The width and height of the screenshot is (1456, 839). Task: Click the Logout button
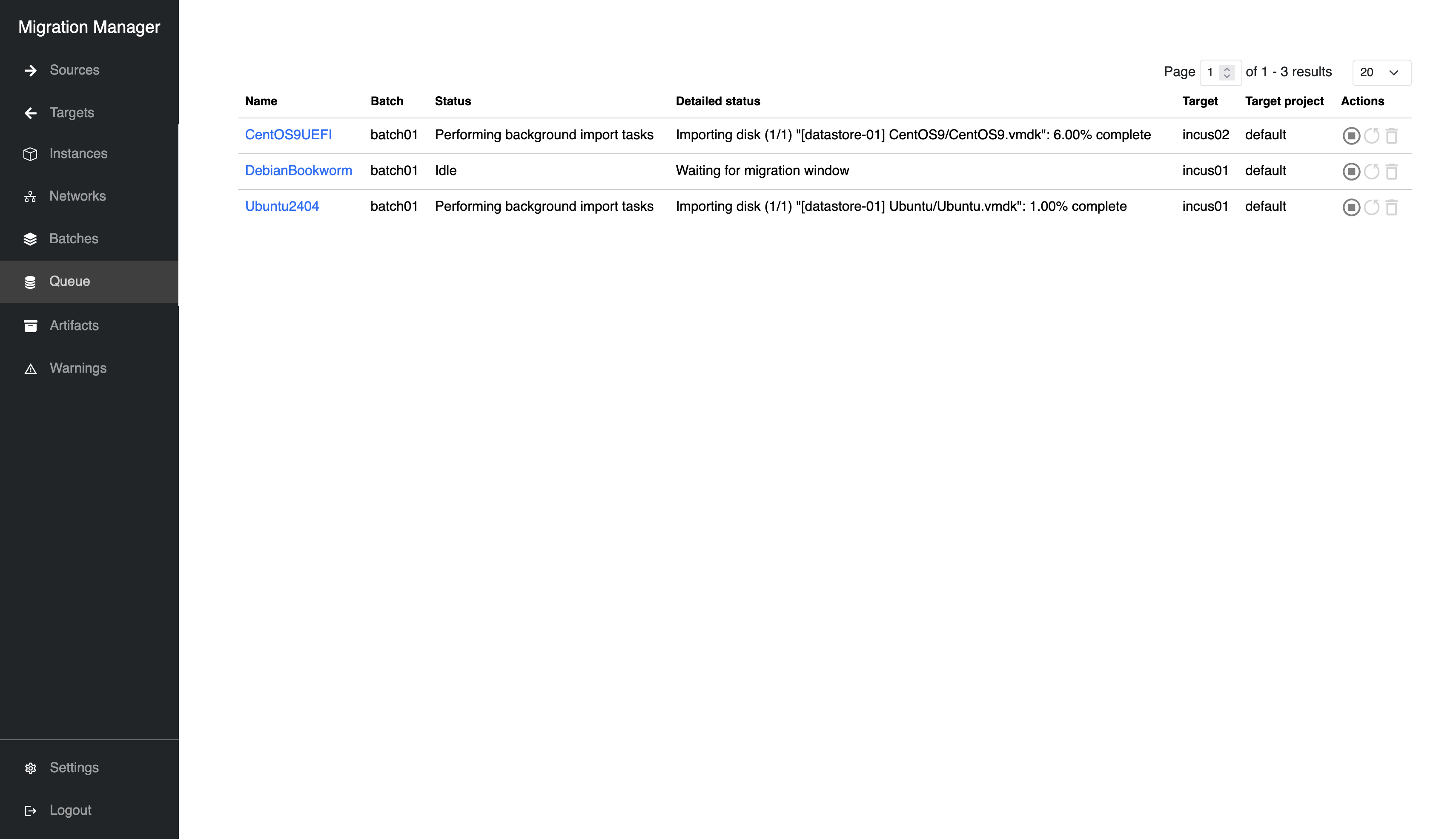(x=70, y=810)
